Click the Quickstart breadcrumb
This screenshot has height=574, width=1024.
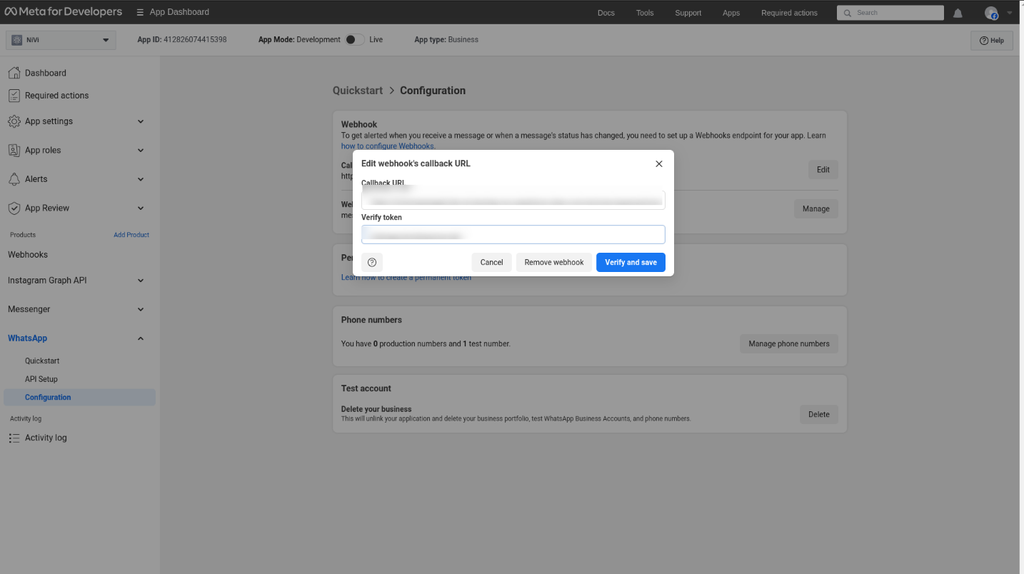357,91
